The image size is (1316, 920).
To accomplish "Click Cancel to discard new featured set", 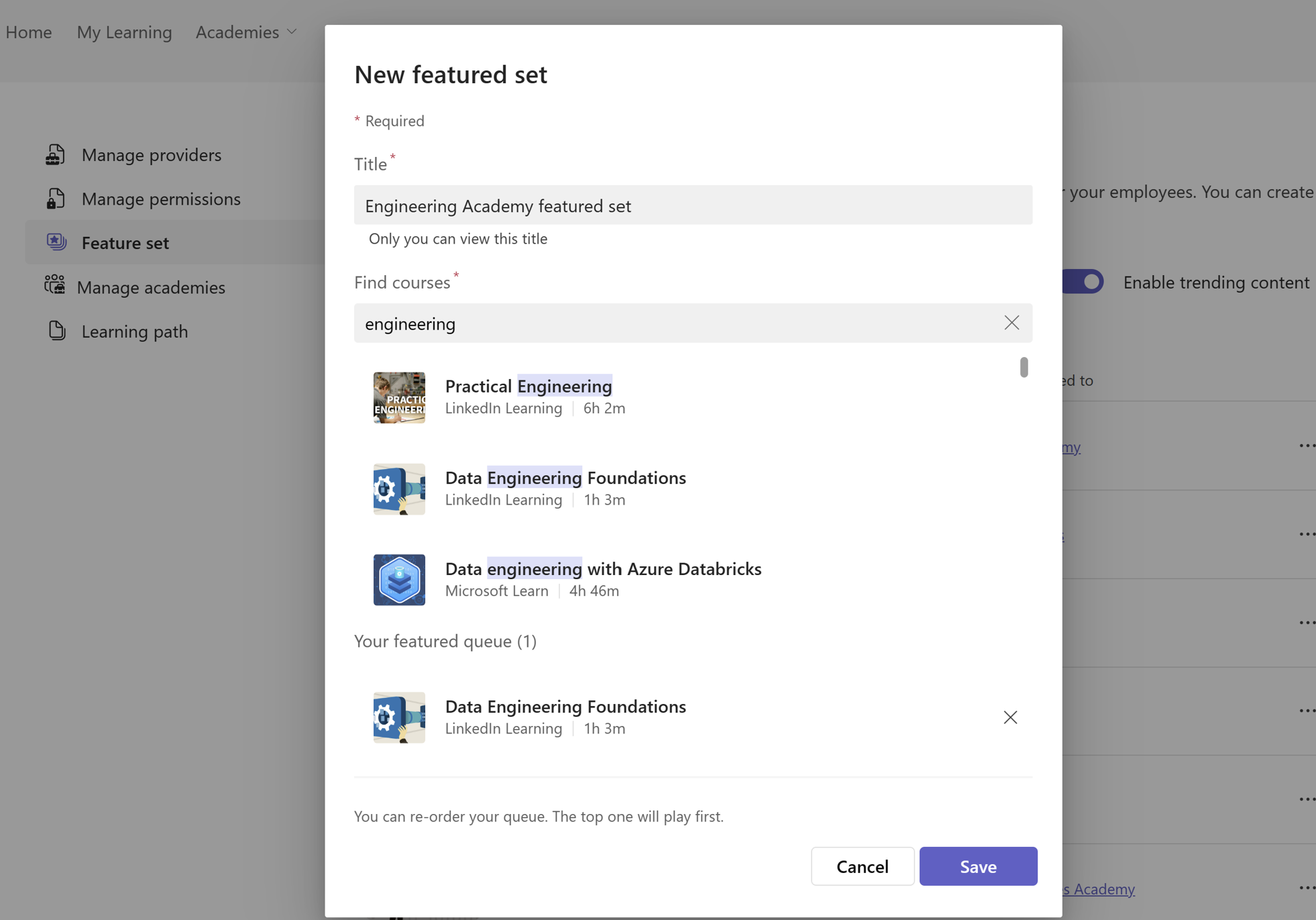I will tap(862, 866).
